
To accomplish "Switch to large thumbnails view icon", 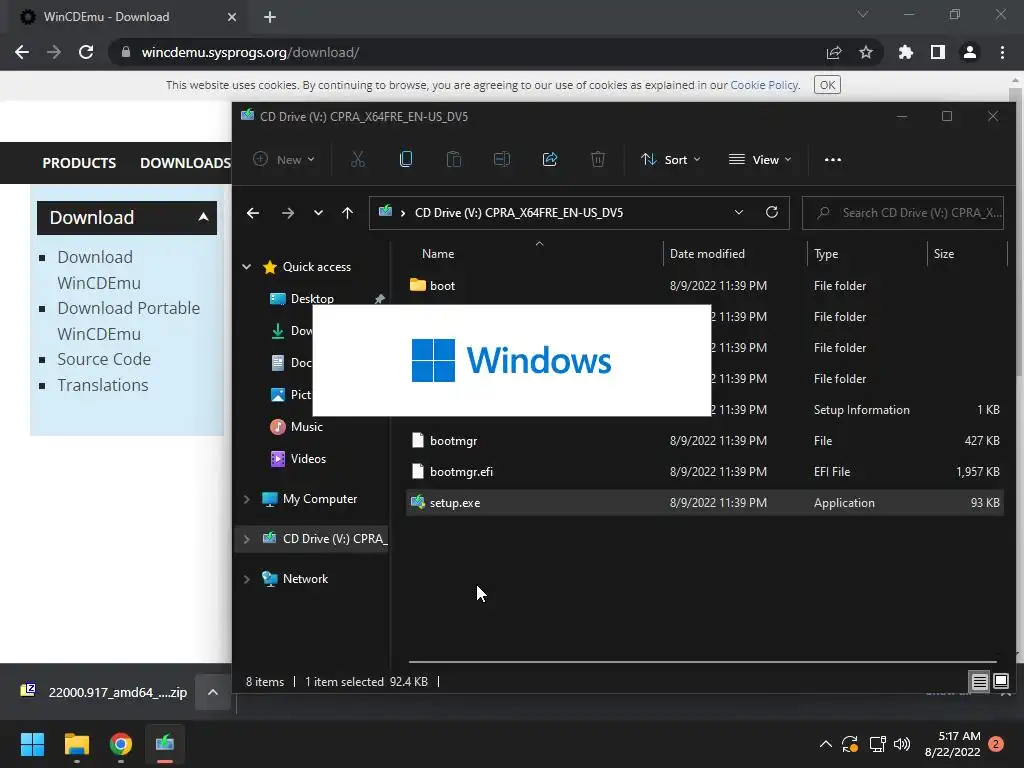I will pos(1001,682).
